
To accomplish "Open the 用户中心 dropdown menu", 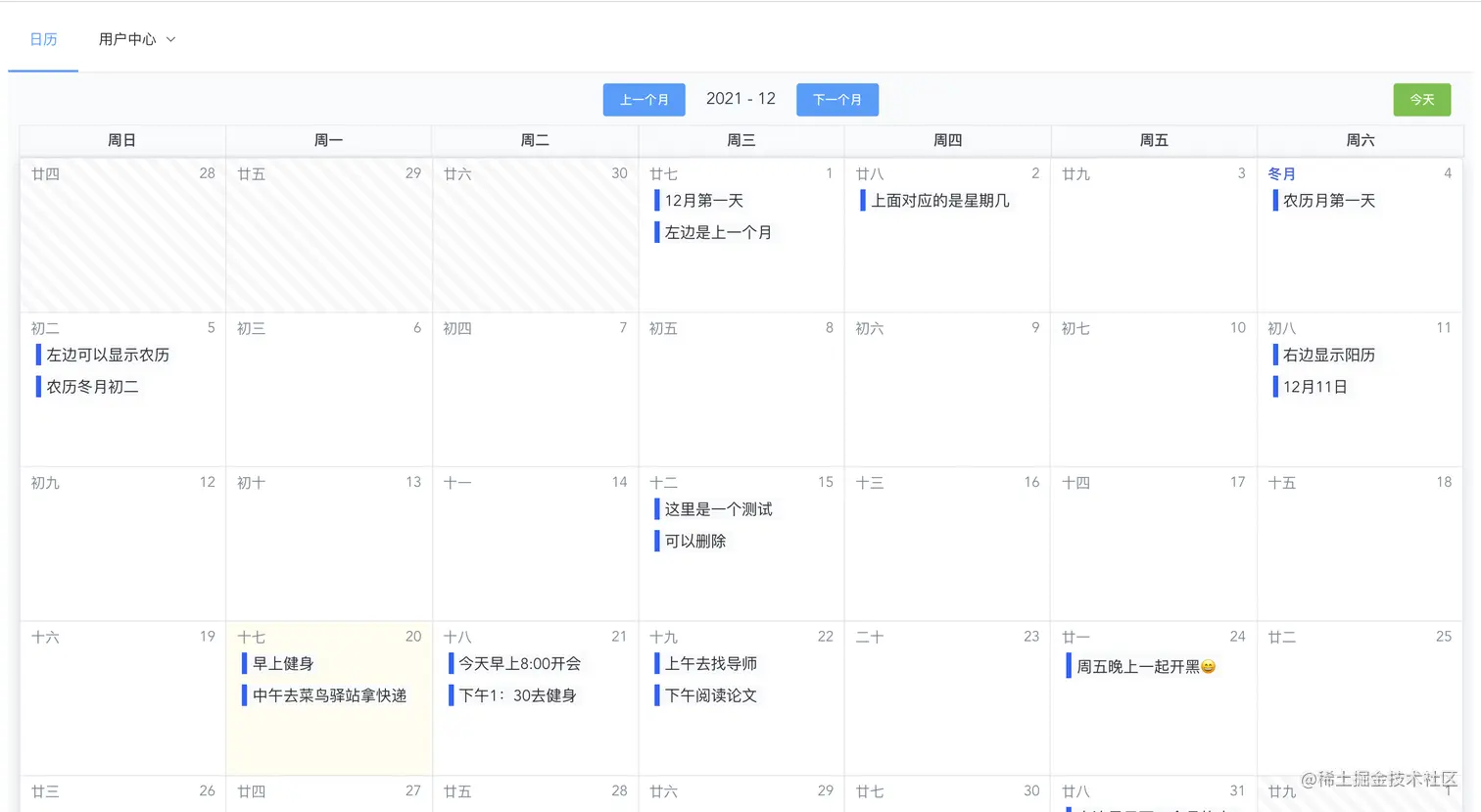I will [x=171, y=40].
